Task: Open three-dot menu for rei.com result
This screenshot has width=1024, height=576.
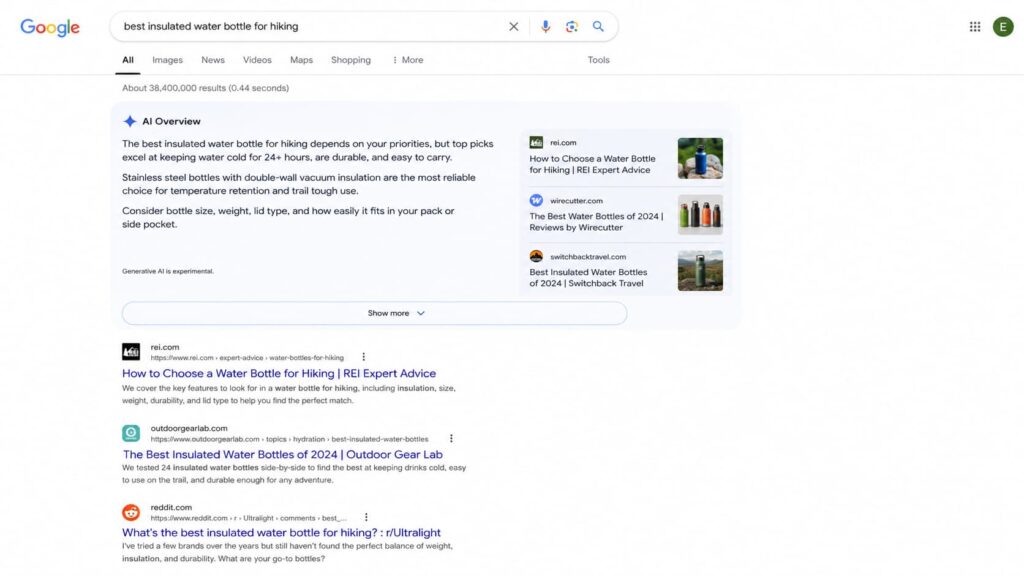Action: pyautogui.click(x=364, y=357)
